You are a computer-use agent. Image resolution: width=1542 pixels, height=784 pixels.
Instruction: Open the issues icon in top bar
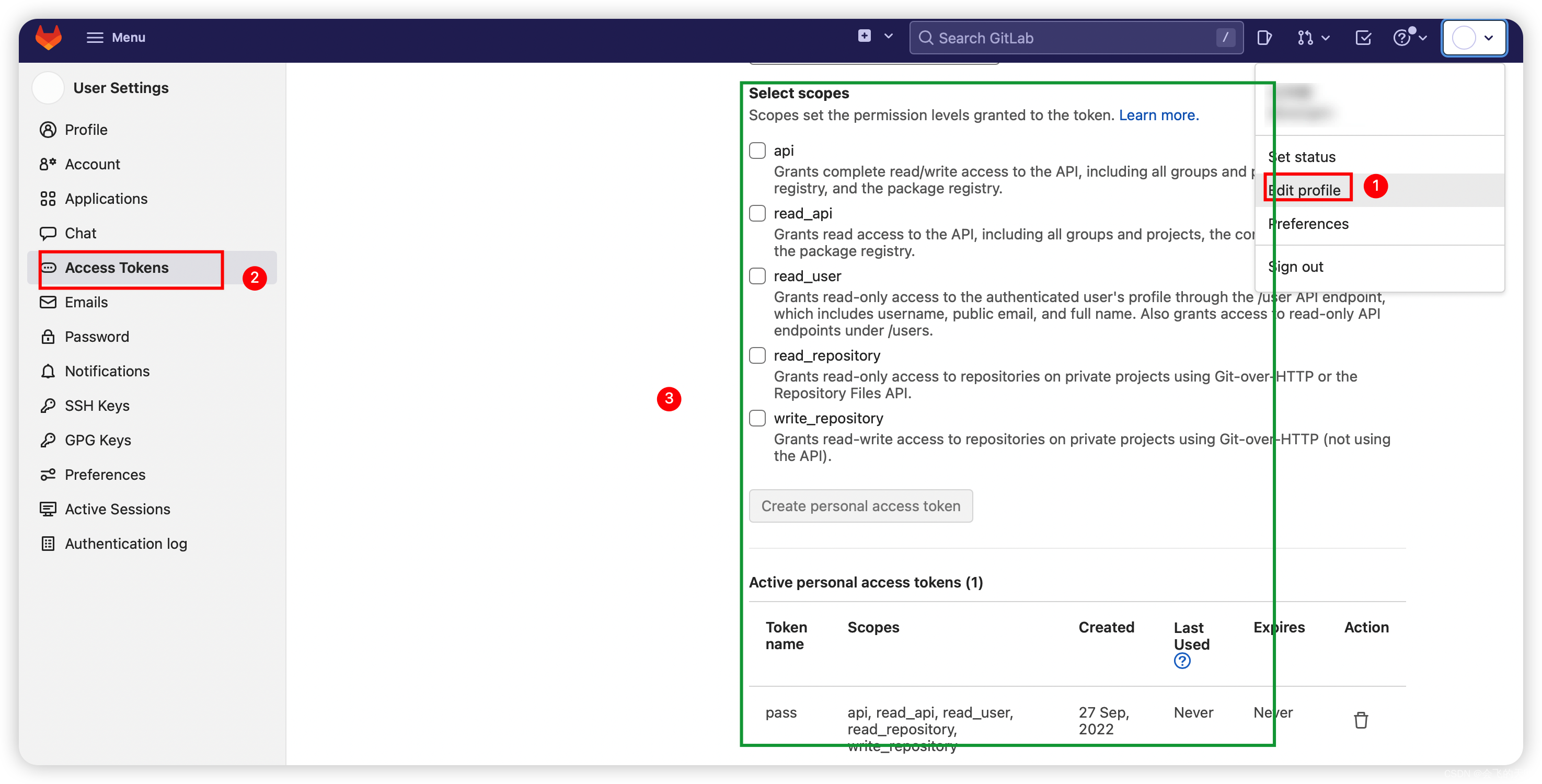1263,38
